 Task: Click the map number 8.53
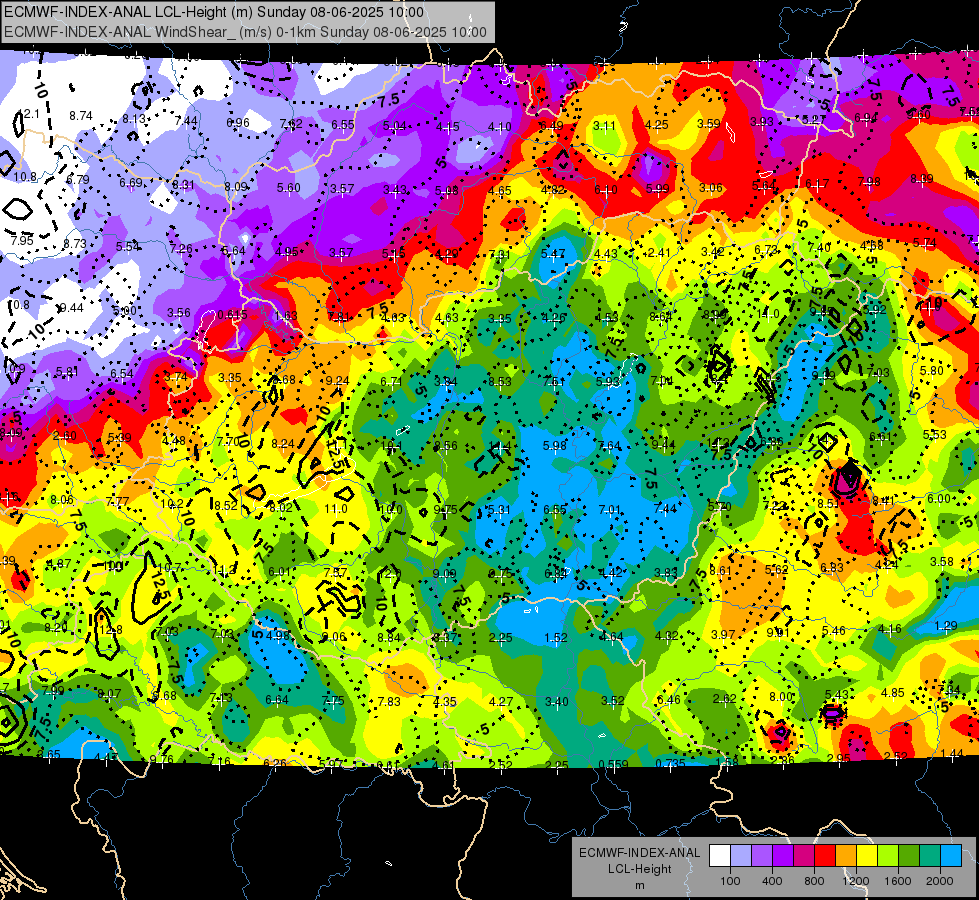(499, 381)
